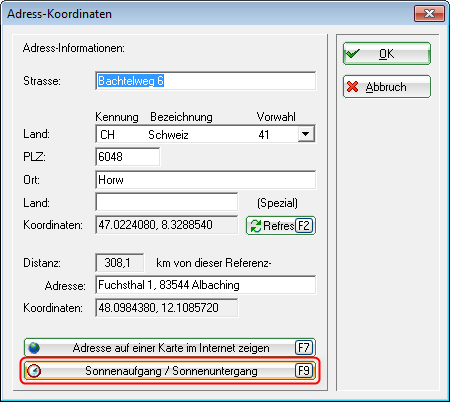Click the F2 shortcut badge
This screenshot has width=450, height=402.
point(304,226)
